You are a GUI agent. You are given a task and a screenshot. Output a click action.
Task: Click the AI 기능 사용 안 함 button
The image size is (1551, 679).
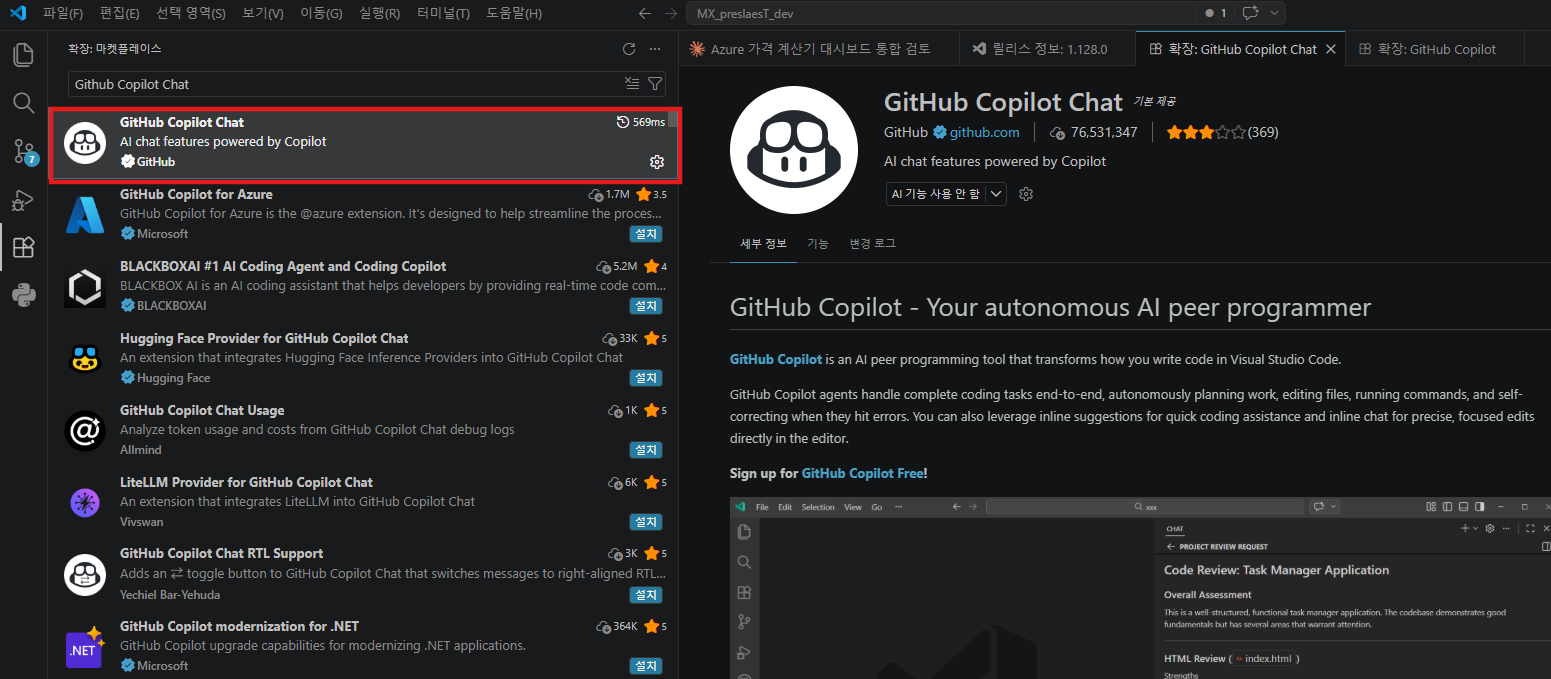click(936, 194)
